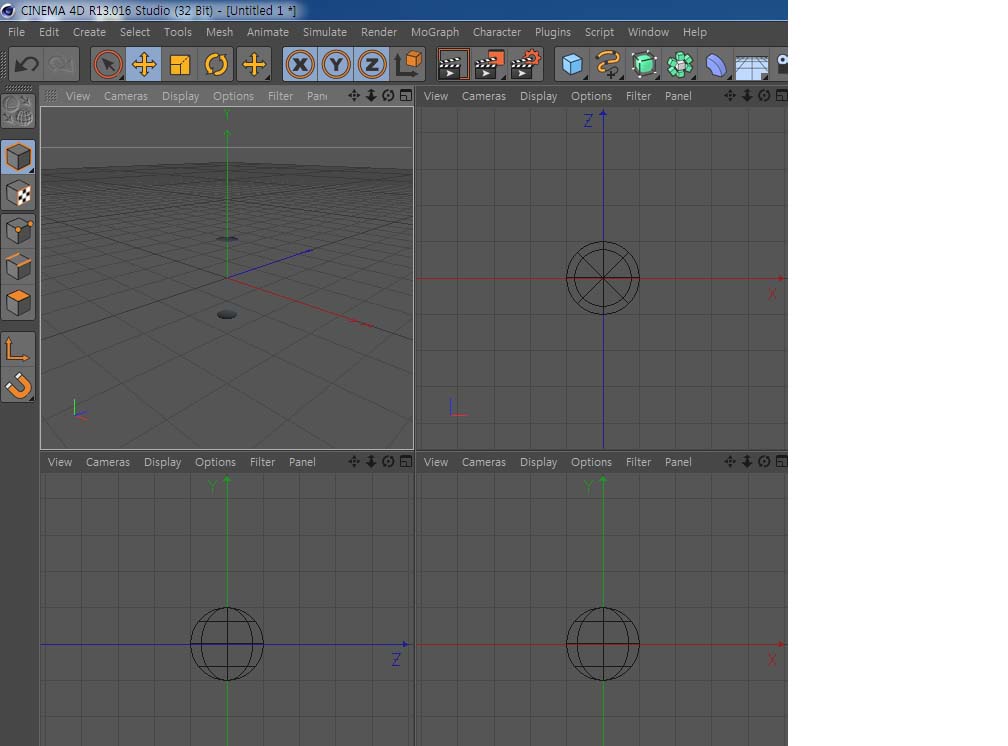Activate the Move tool

pyautogui.click(x=144, y=64)
